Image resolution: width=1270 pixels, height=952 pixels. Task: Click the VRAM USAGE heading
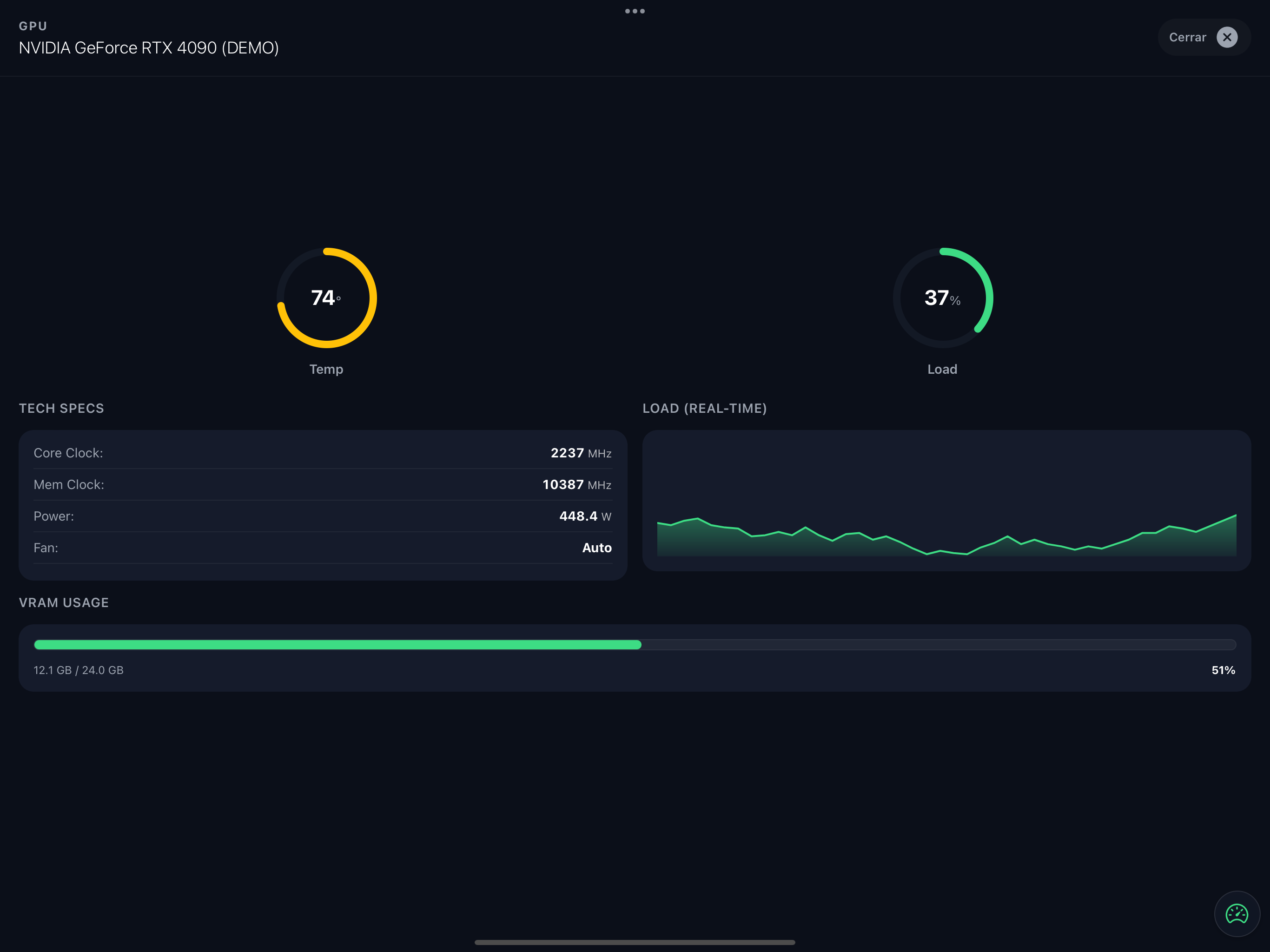tap(64, 602)
